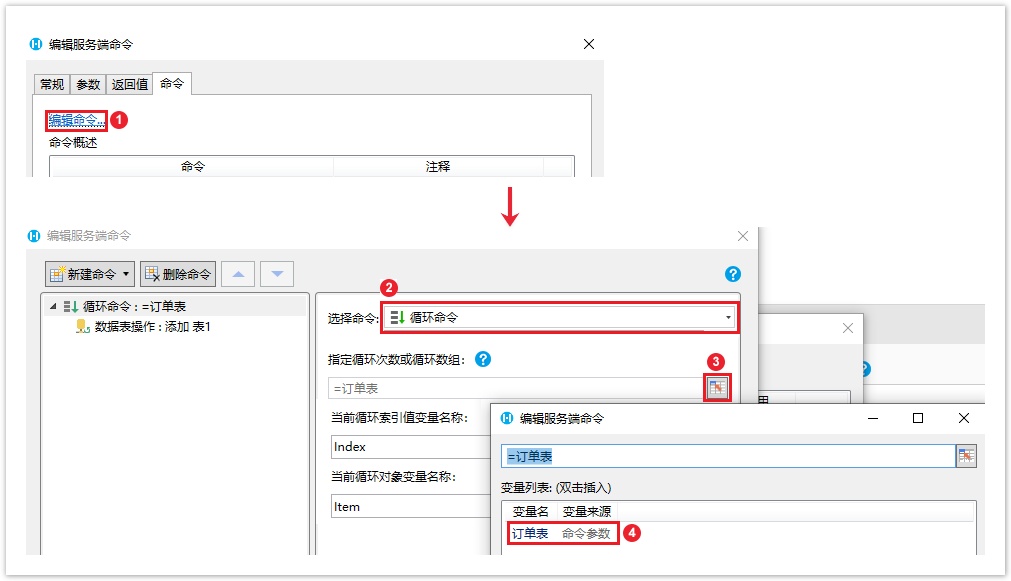Click help icon next to 指定循环次数或循环数组

pos(483,359)
